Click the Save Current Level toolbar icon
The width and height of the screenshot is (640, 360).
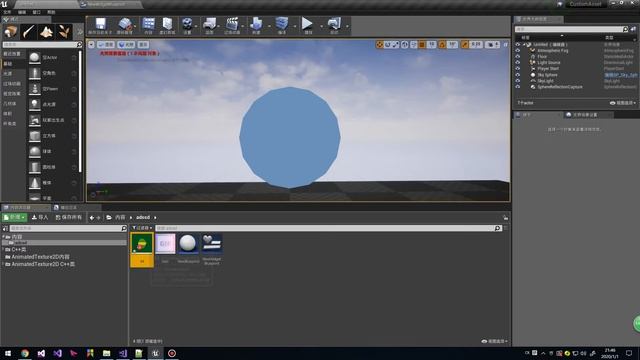(100, 25)
